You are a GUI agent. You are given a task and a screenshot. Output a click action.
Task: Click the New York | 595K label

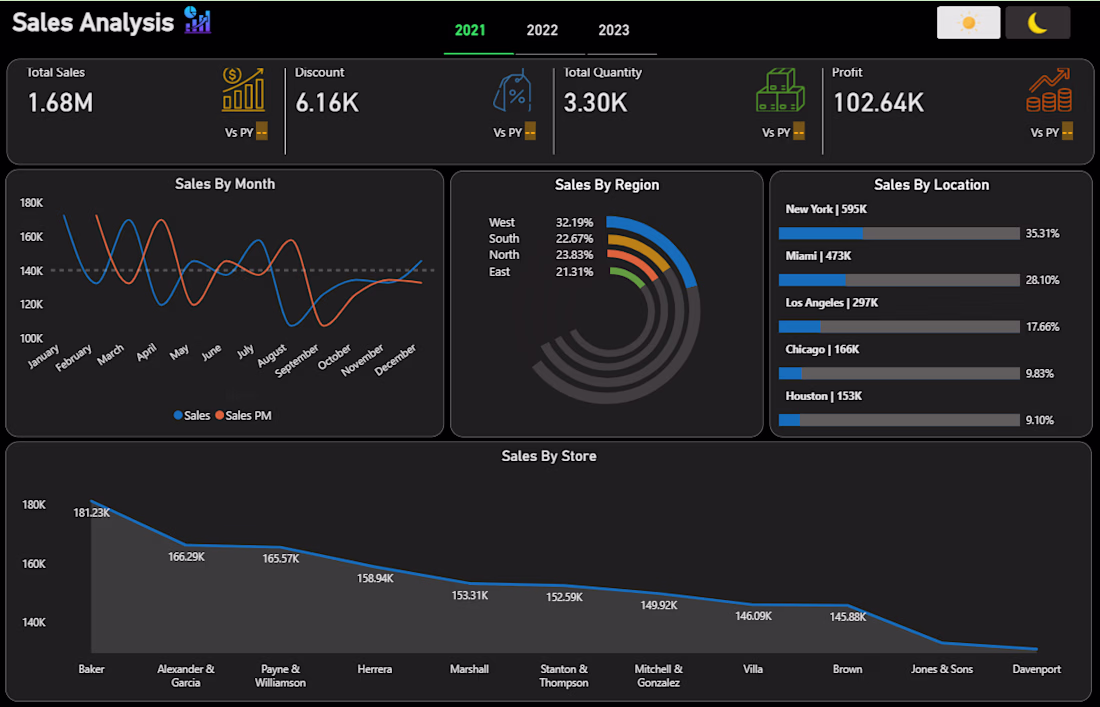pos(826,209)
